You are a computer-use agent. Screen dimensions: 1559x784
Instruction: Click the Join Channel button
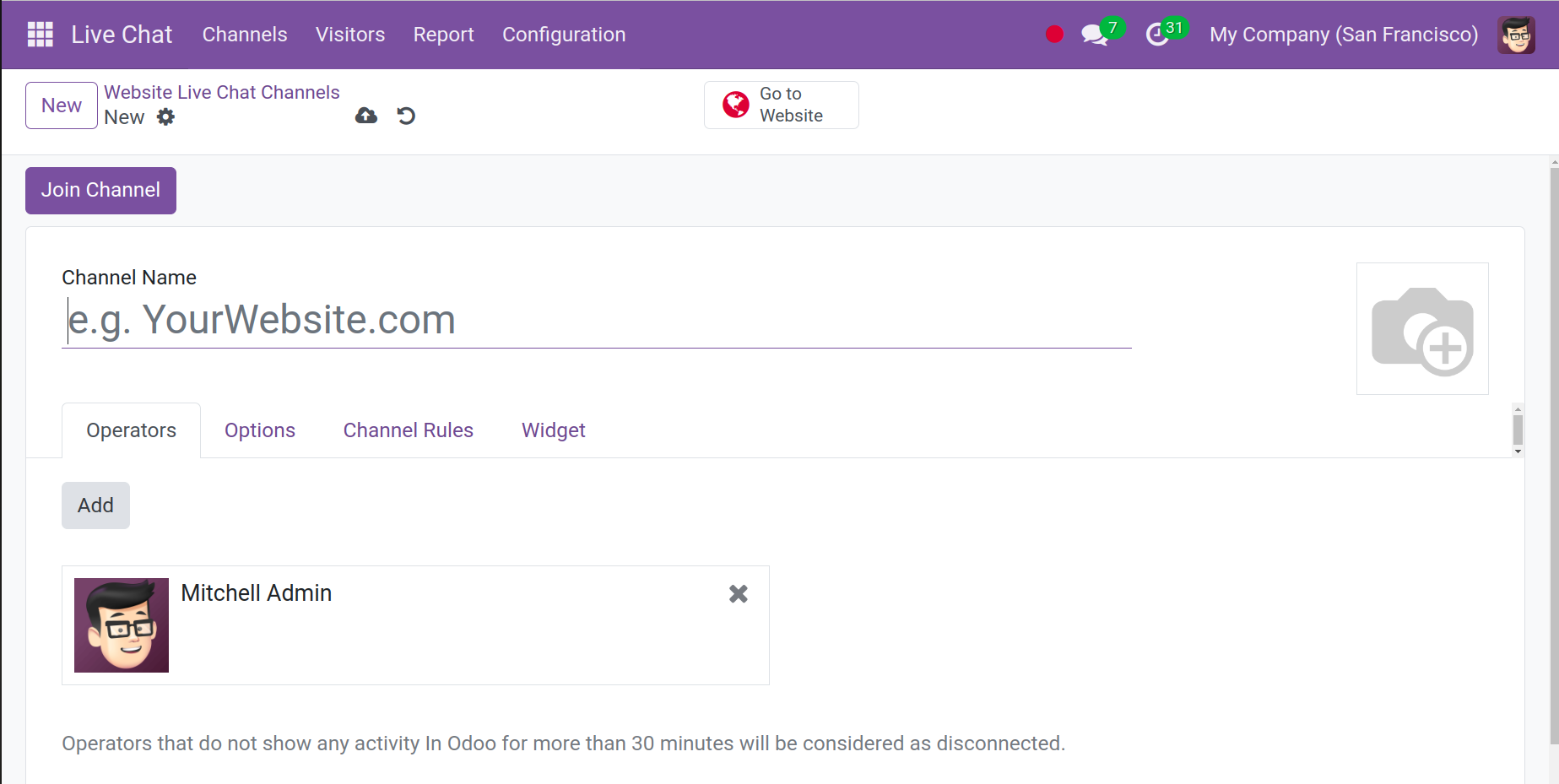coord(100,191)
